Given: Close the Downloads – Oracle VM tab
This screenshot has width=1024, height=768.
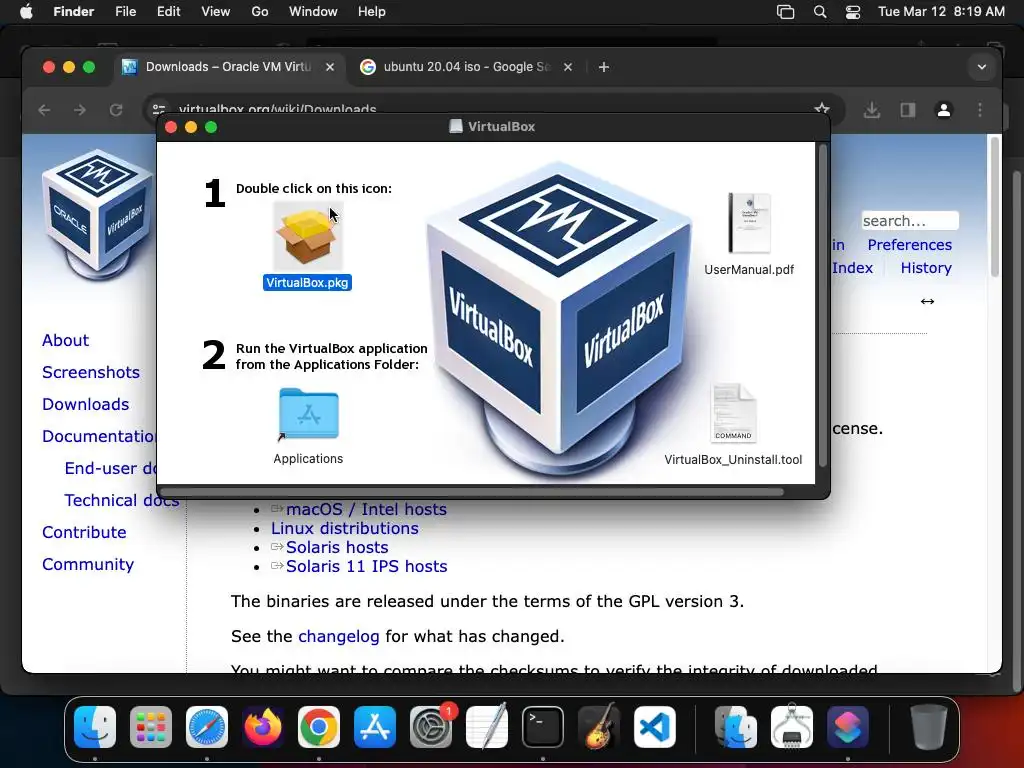Looking at the screenshot, I should click(330, 67).
